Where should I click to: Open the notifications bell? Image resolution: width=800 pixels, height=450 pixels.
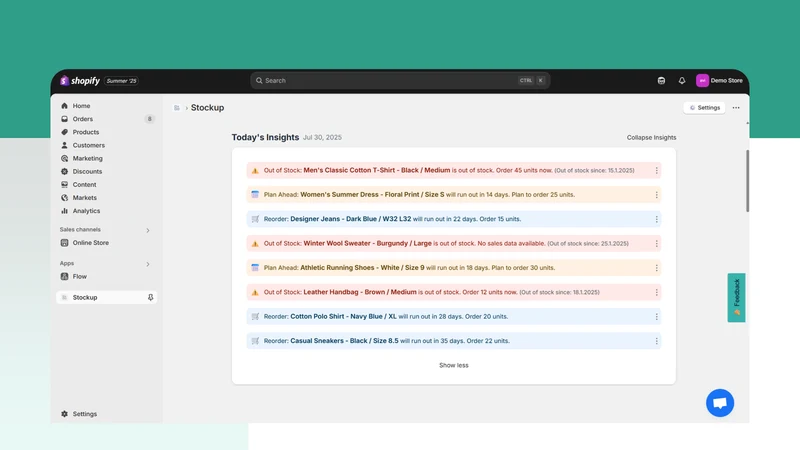[682, 81]
